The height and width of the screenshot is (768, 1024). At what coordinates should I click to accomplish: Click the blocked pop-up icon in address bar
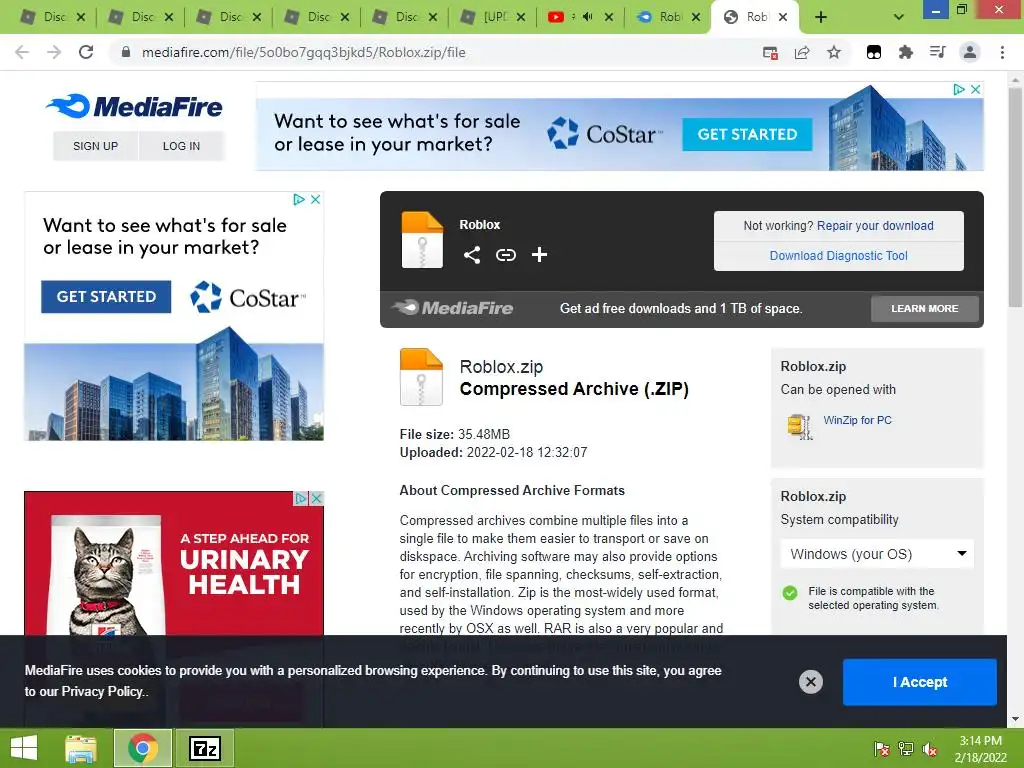[770, 53]
